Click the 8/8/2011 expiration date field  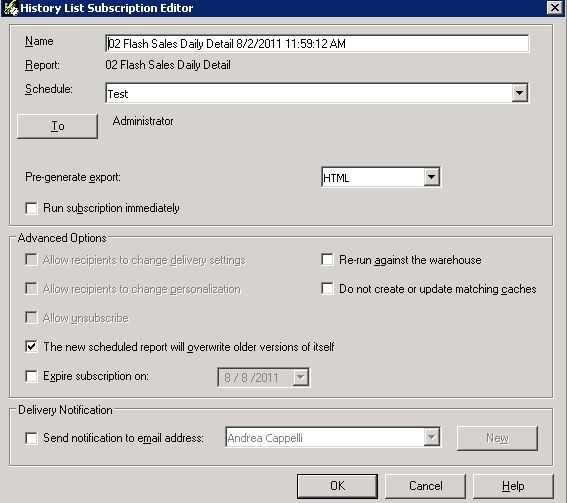pyautogui.click(x=263, y=378)
